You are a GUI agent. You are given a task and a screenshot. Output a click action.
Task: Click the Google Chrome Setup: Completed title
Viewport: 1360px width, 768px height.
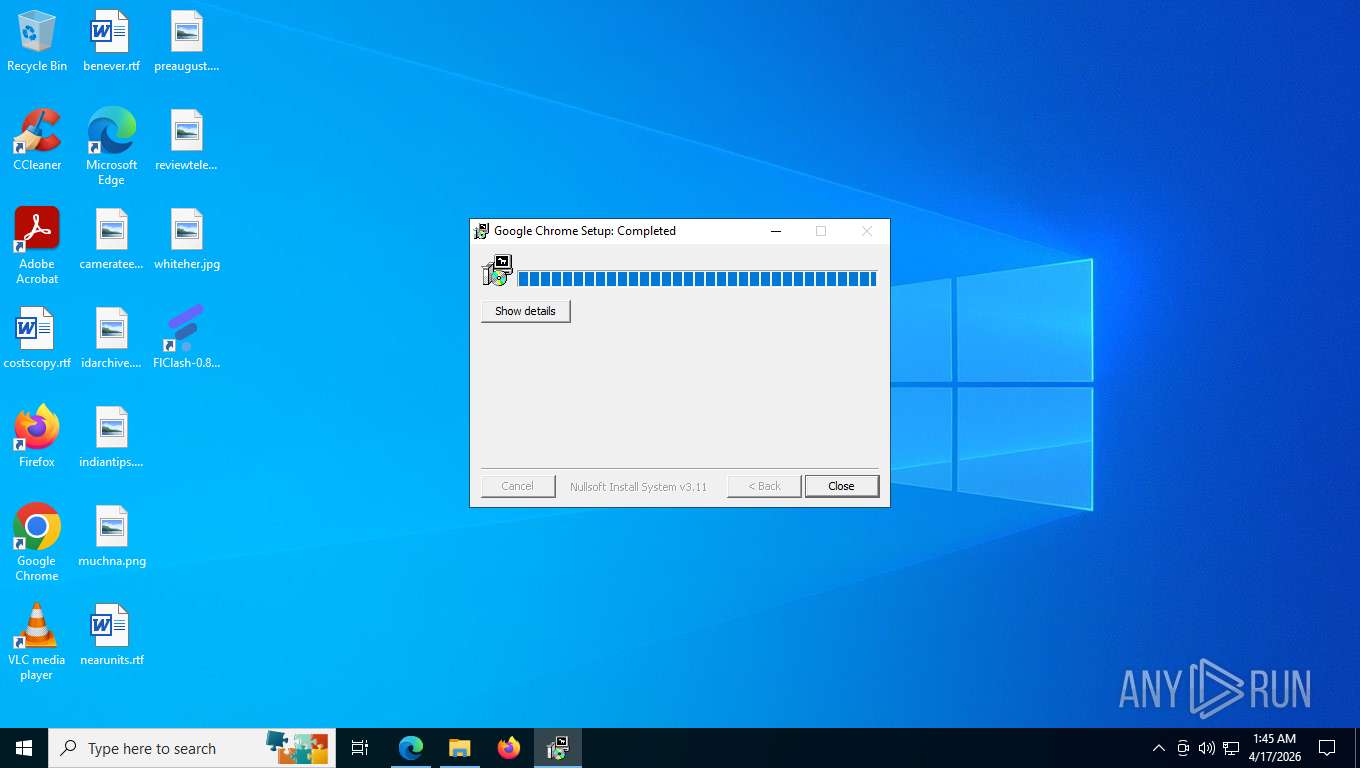click(x=585, y=231)
